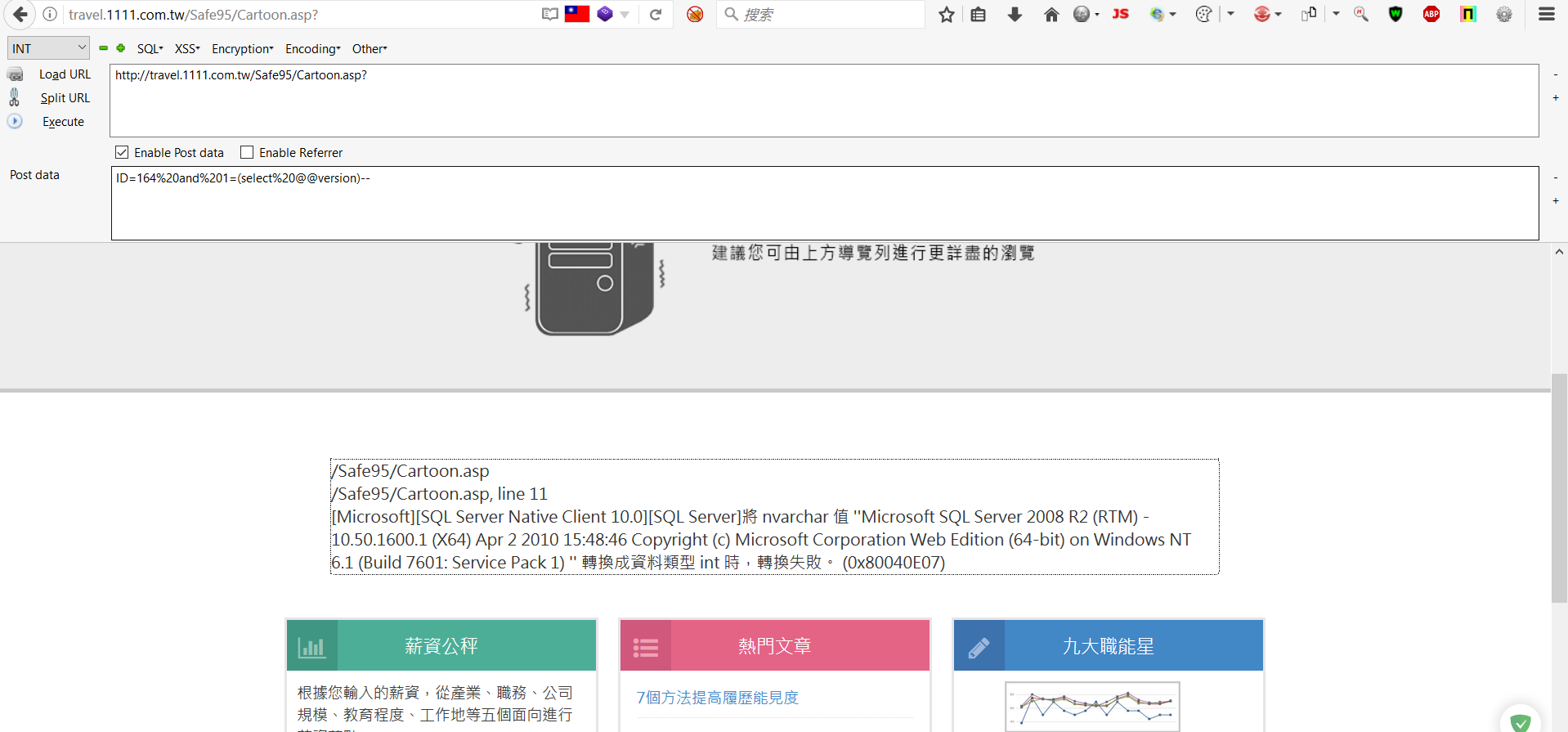The image size is (1568, 732).
Task: Click the page vertical scrollbar thumb
Action: pyautogui.click(x=1559, y=487)
